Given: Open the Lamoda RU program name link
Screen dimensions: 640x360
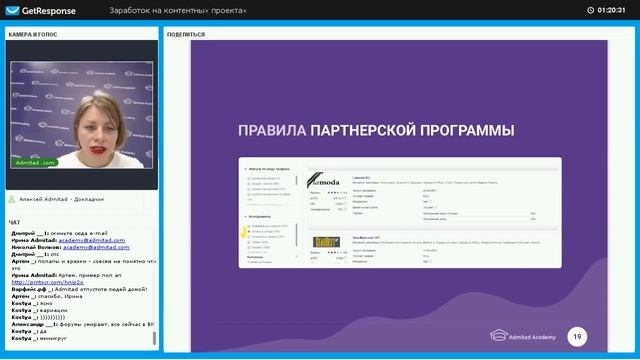Looking at the screenshot, I should coord(361,178).
